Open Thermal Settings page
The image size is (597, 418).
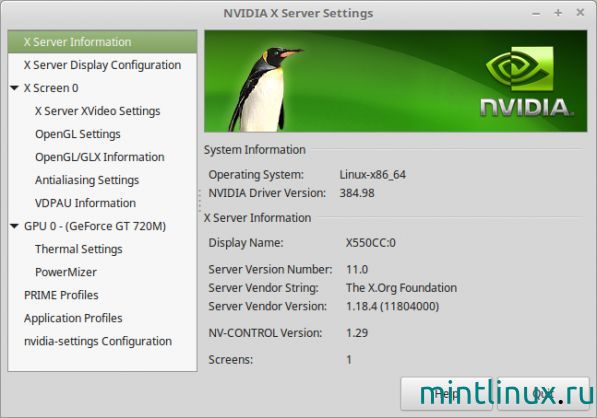(78, 249)
